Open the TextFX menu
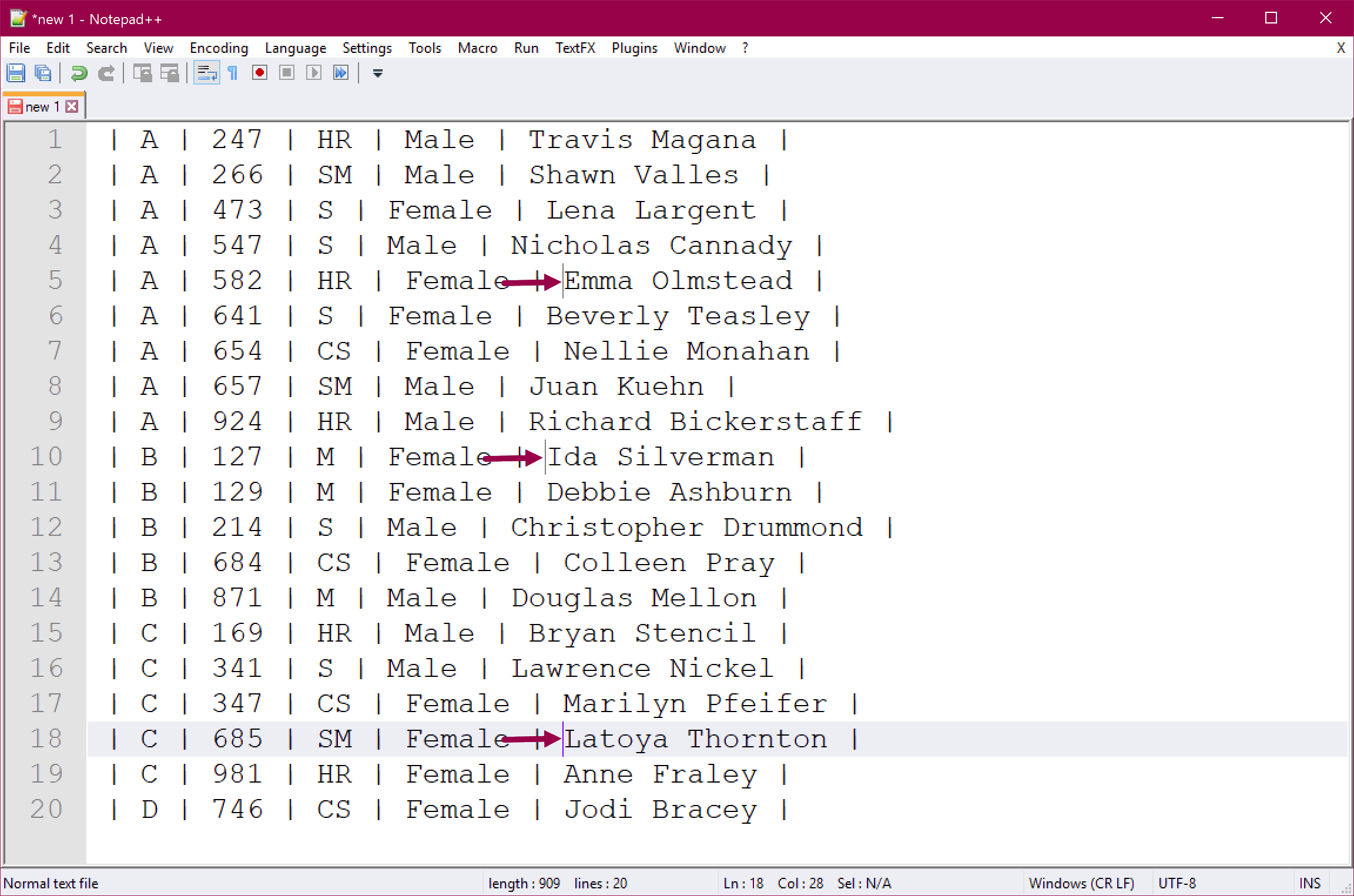The image size is (1354, 896). (x=575, y=48)
